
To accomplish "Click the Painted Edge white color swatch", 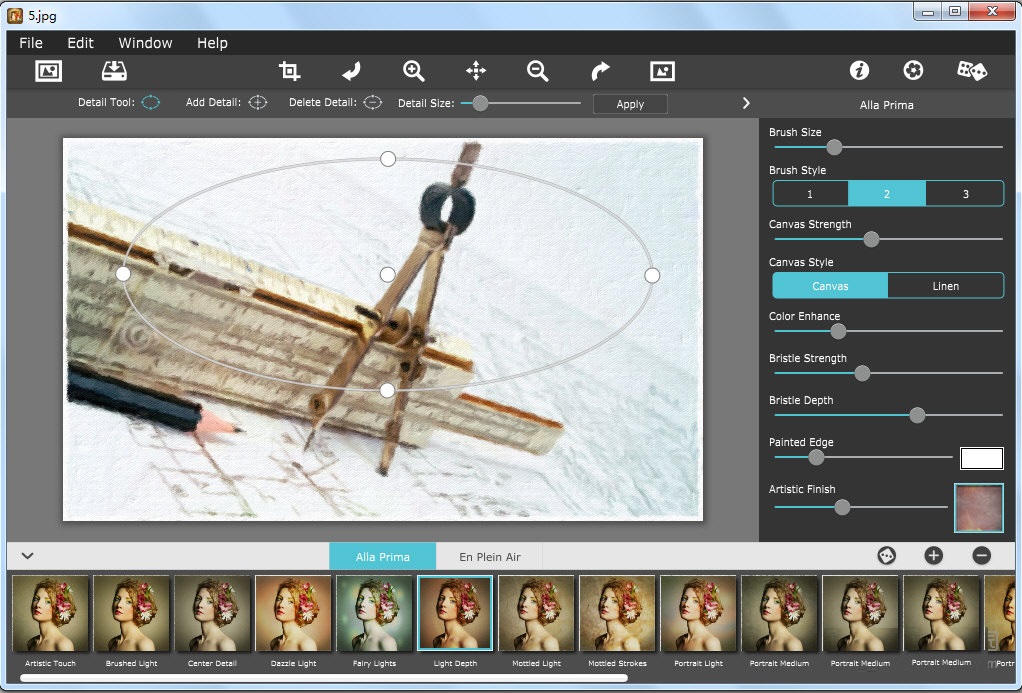I will (981, 458).
